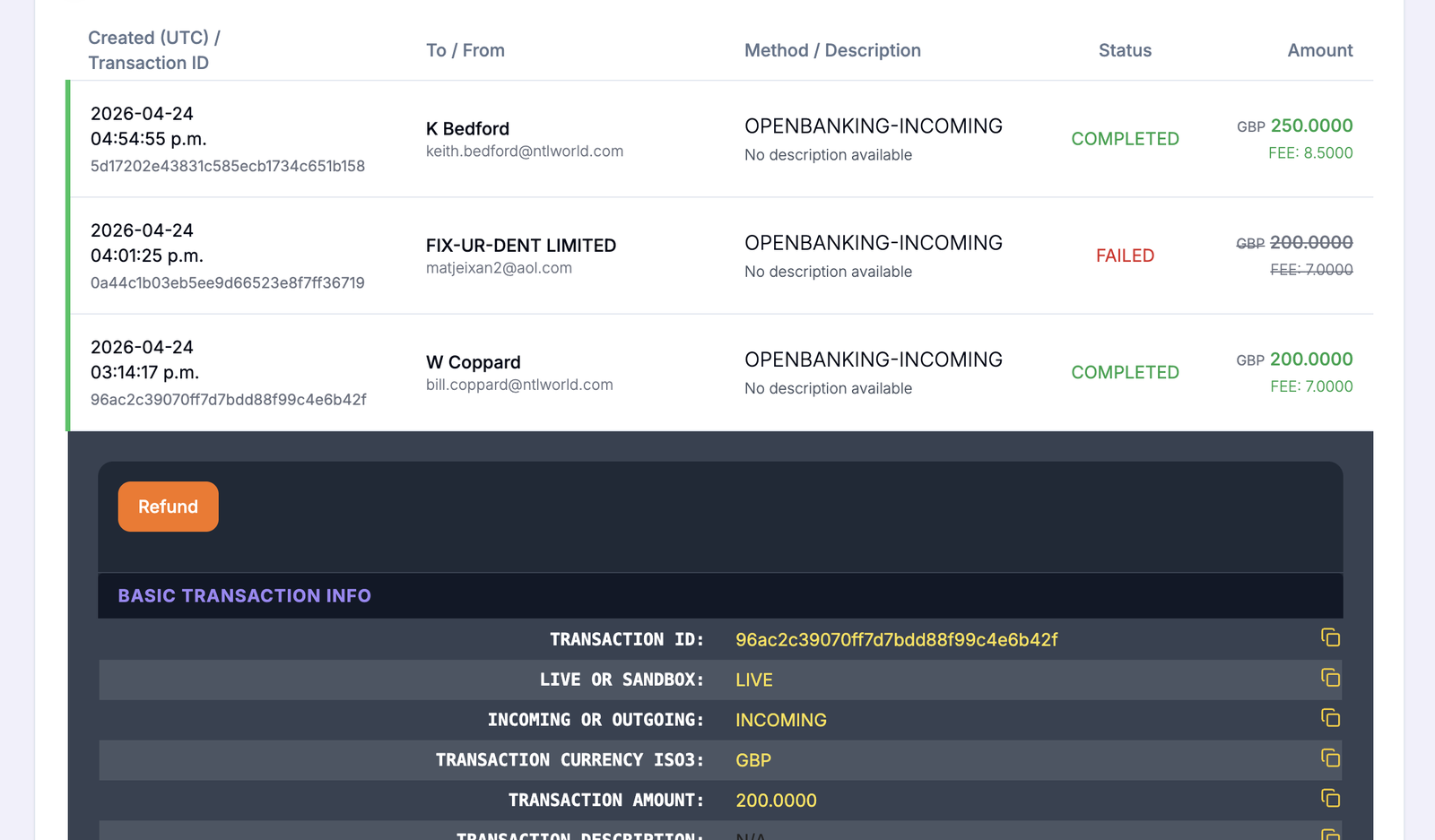Copy the Transaction ID value
Viewport: 1435px width, 840px height.
1330,637
